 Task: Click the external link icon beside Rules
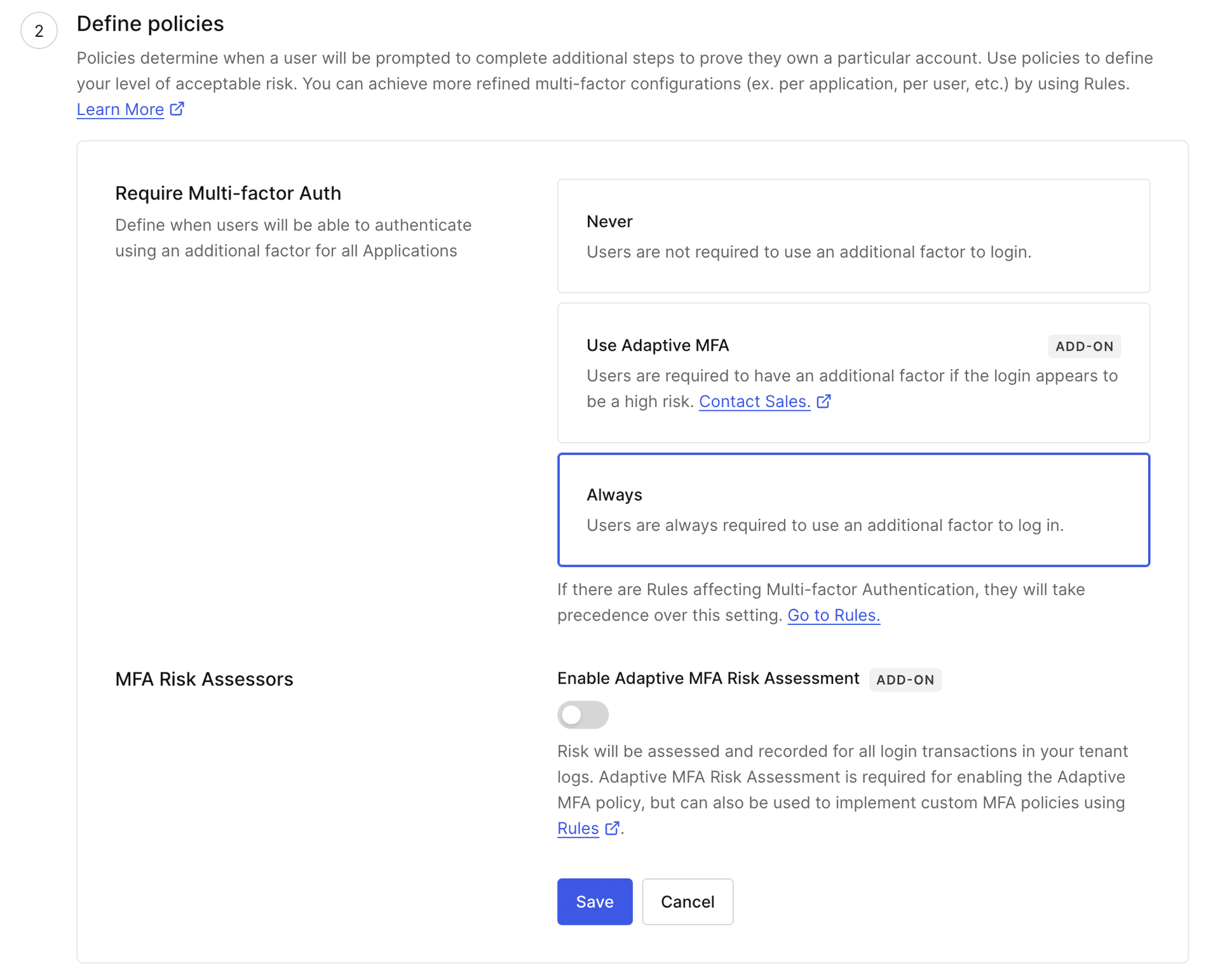[x=612, y=828]
